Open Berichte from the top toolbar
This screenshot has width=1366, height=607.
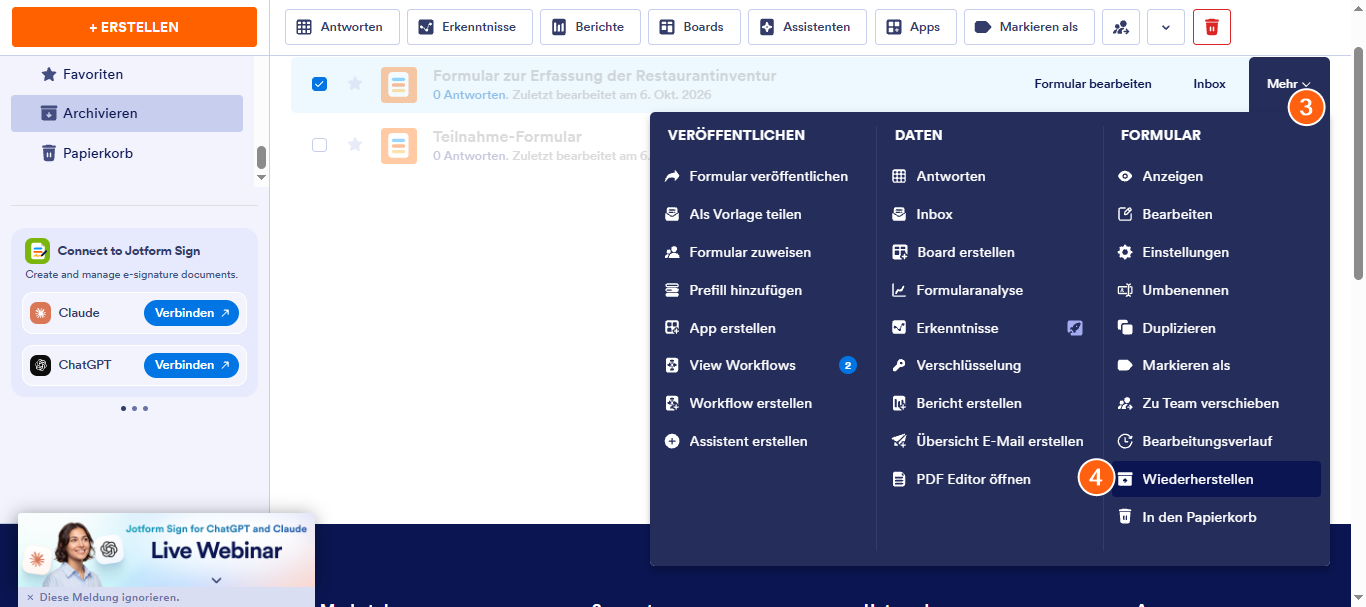click(x=590, y=27)
